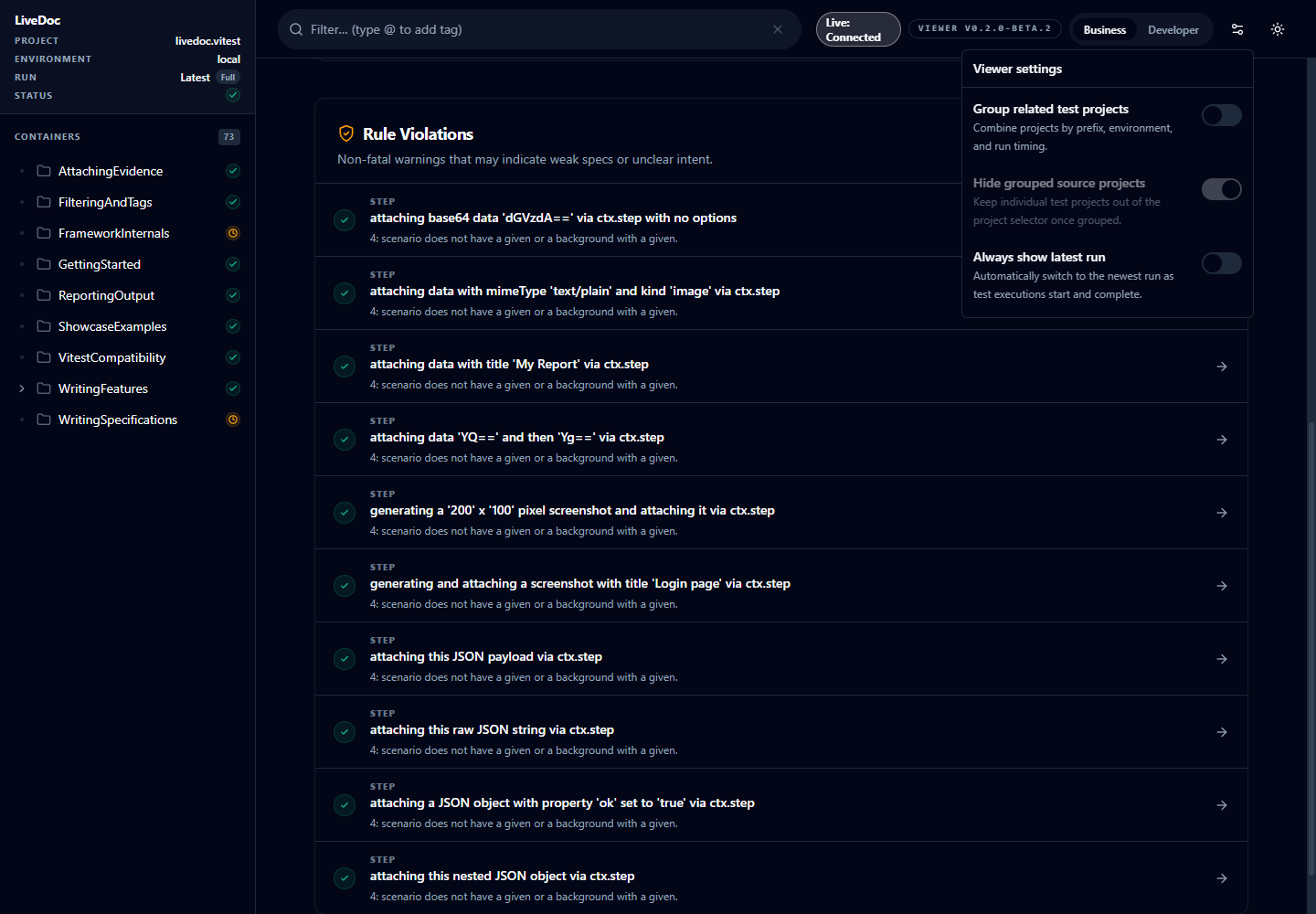Click the Viewer v0.2.0-beta.2 version badge
The height and width of the screenshot is (914, 1316).
(x=985, y=28)
